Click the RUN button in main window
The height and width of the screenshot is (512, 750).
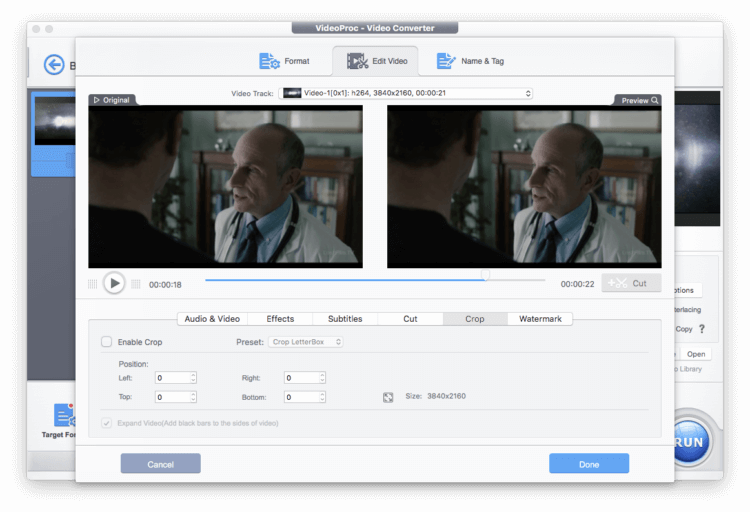coord(691,442)
